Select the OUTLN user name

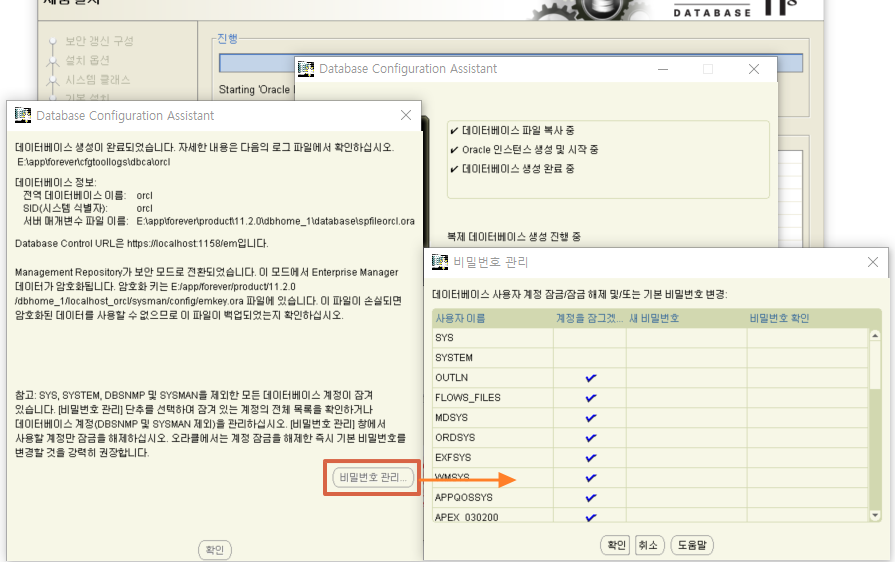[x=451, y=378]
